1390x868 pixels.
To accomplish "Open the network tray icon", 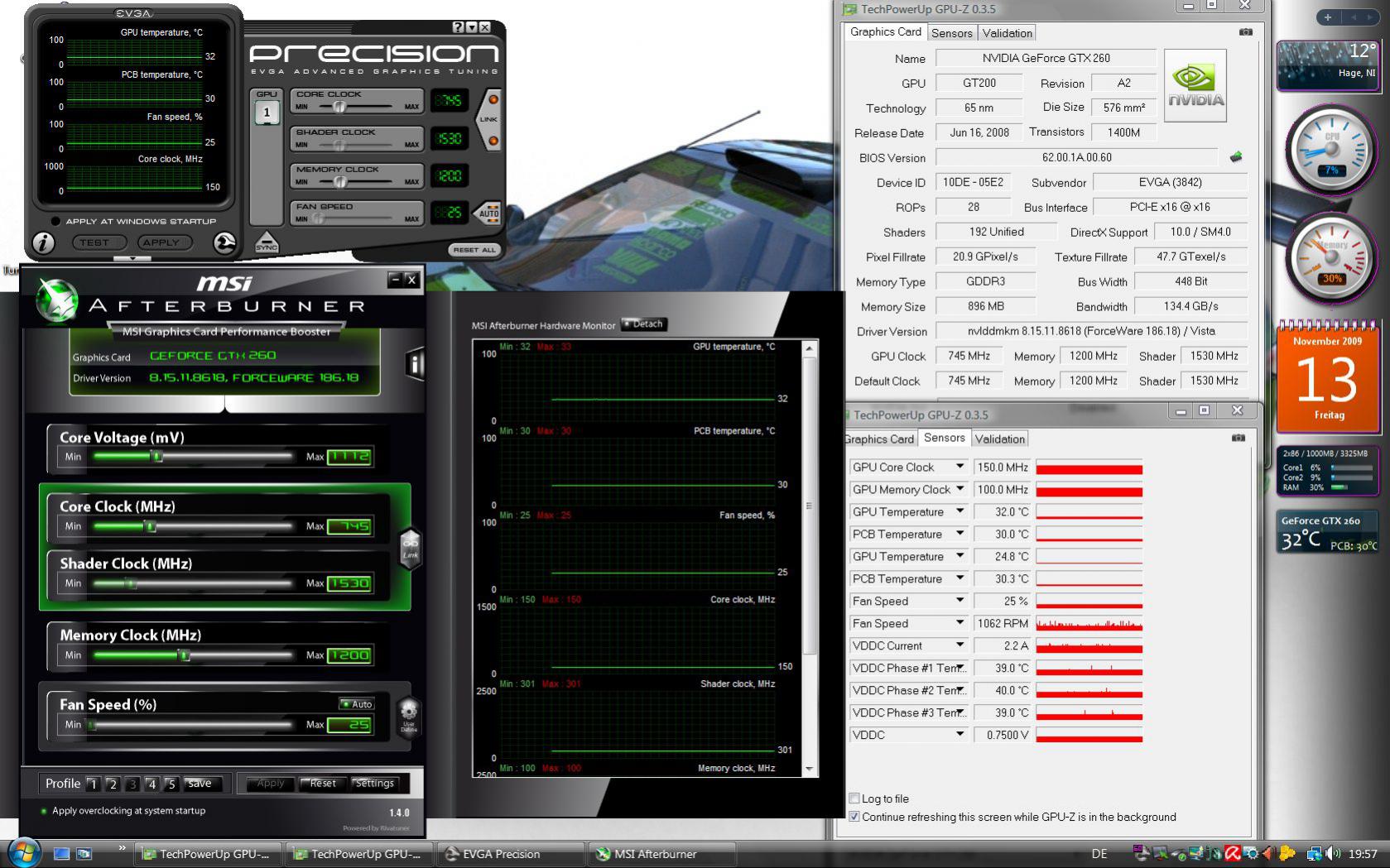I will tap(1314, 853).
